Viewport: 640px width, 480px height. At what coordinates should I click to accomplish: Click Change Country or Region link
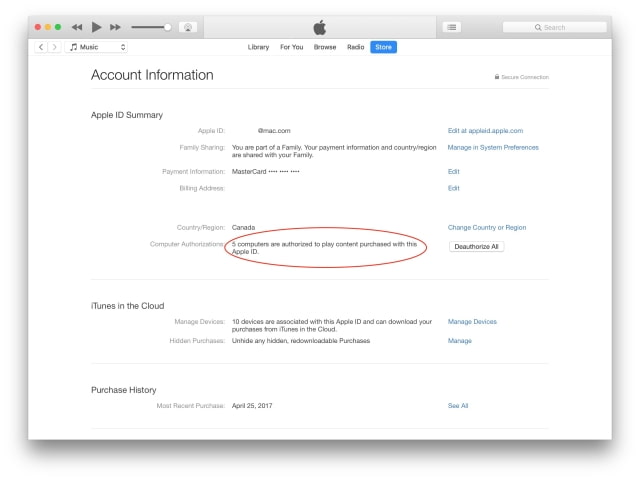click(487, 227)
